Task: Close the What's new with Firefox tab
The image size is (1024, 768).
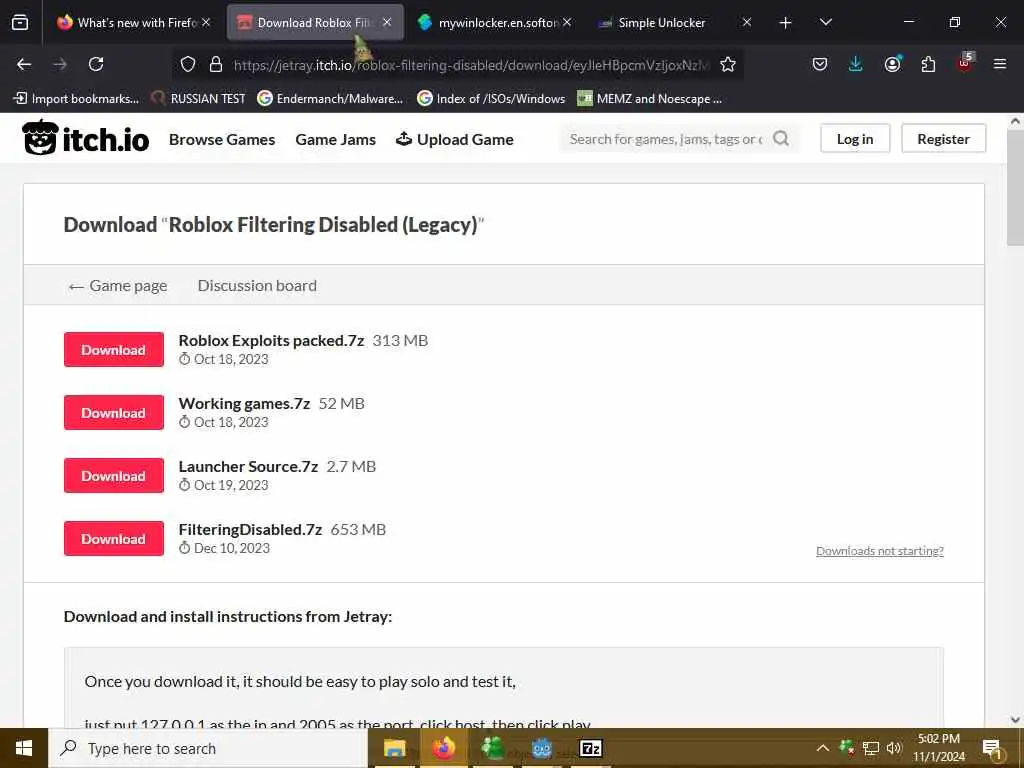Action: pos(206,22)
